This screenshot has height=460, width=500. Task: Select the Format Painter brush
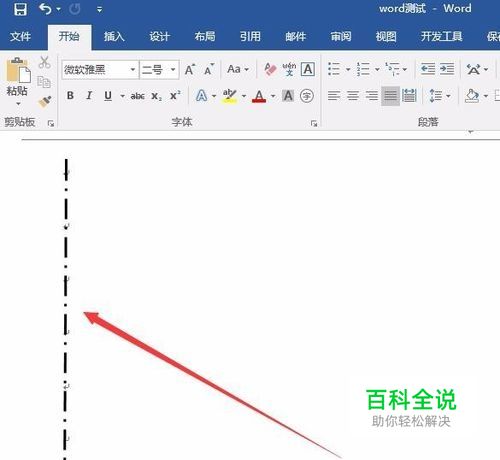point(44,102)
